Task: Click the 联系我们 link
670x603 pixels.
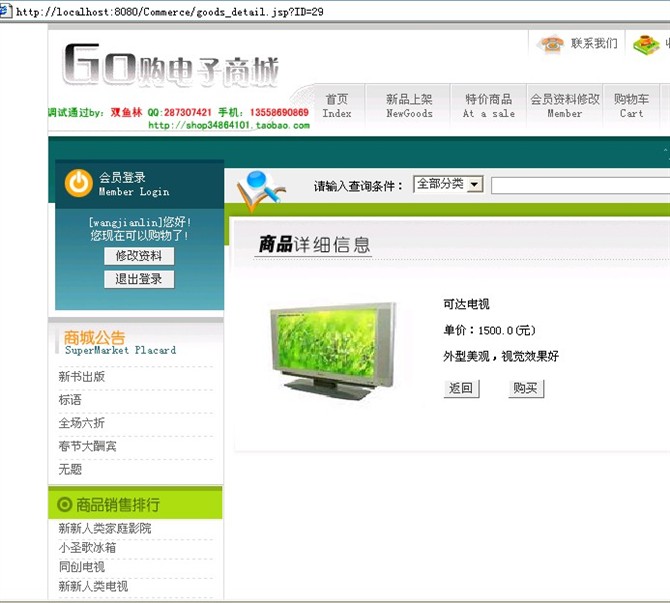Action: pyautogui.click(x=594, y=44)
